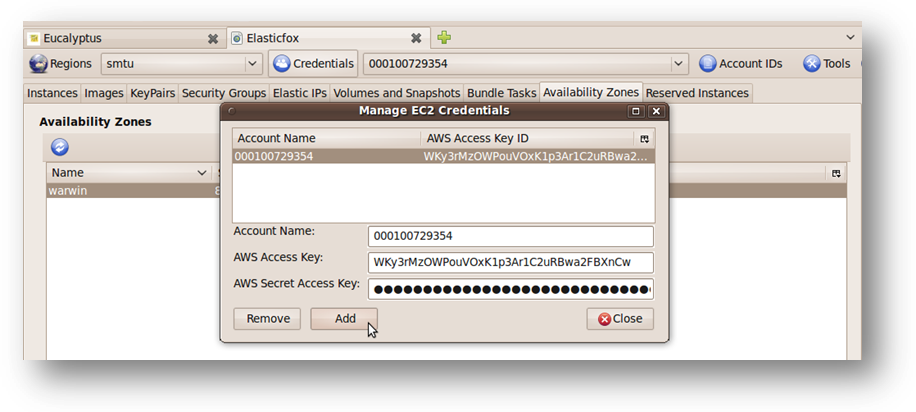This screenshot has width=916, height=412.
Task: Click the AWS Access Key input field
Action: point(511,263)
